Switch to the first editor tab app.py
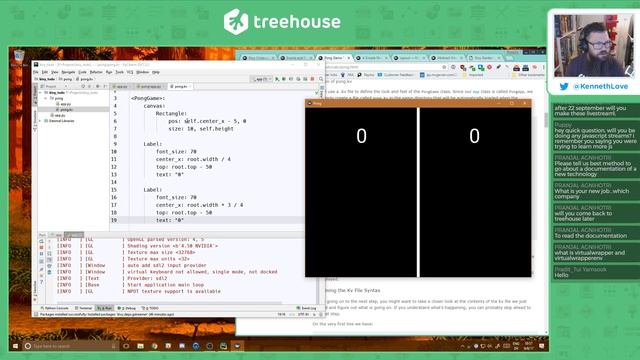The height and width of the screenshot is (360, 640). 122,87
